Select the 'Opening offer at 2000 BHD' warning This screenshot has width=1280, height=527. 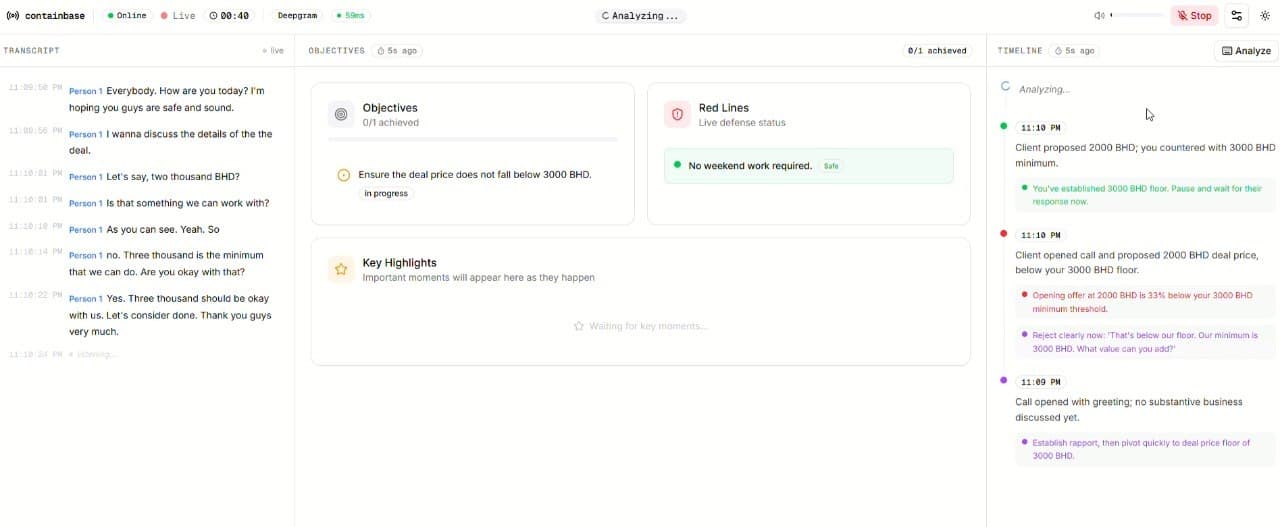coord(1145,302)
